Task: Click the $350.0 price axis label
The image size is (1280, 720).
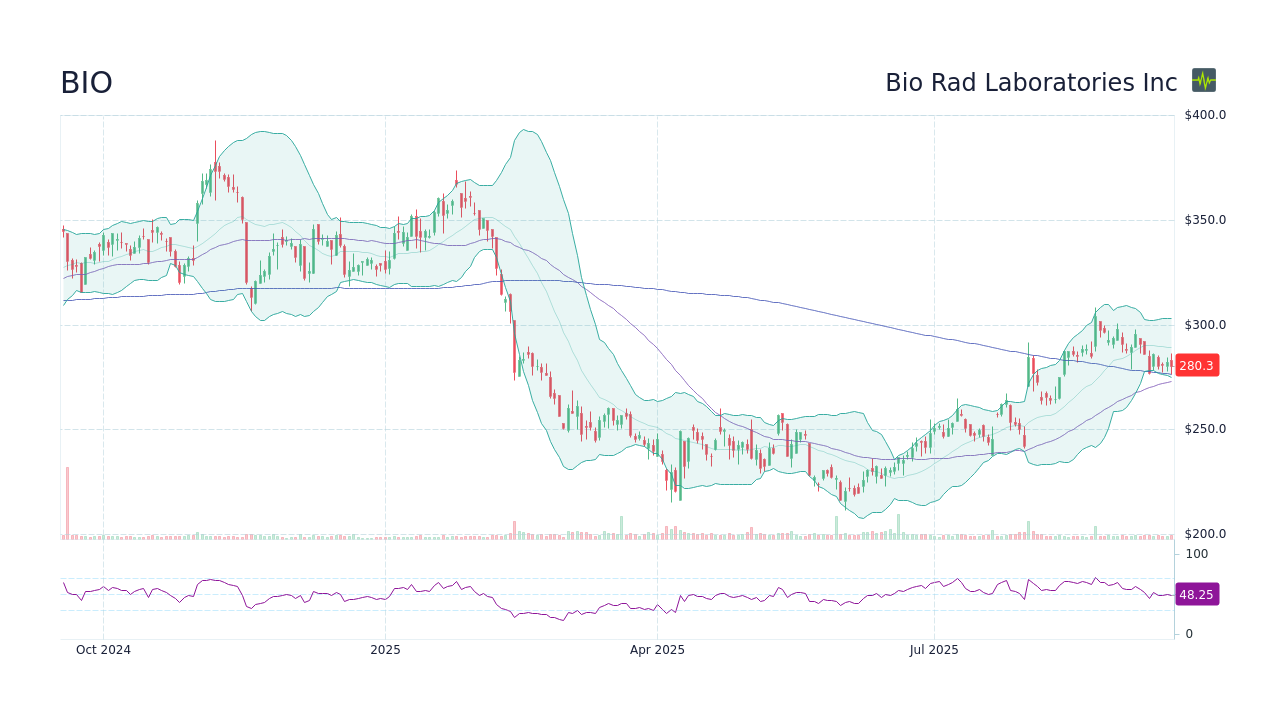Action: click(x=1205, y=220)
